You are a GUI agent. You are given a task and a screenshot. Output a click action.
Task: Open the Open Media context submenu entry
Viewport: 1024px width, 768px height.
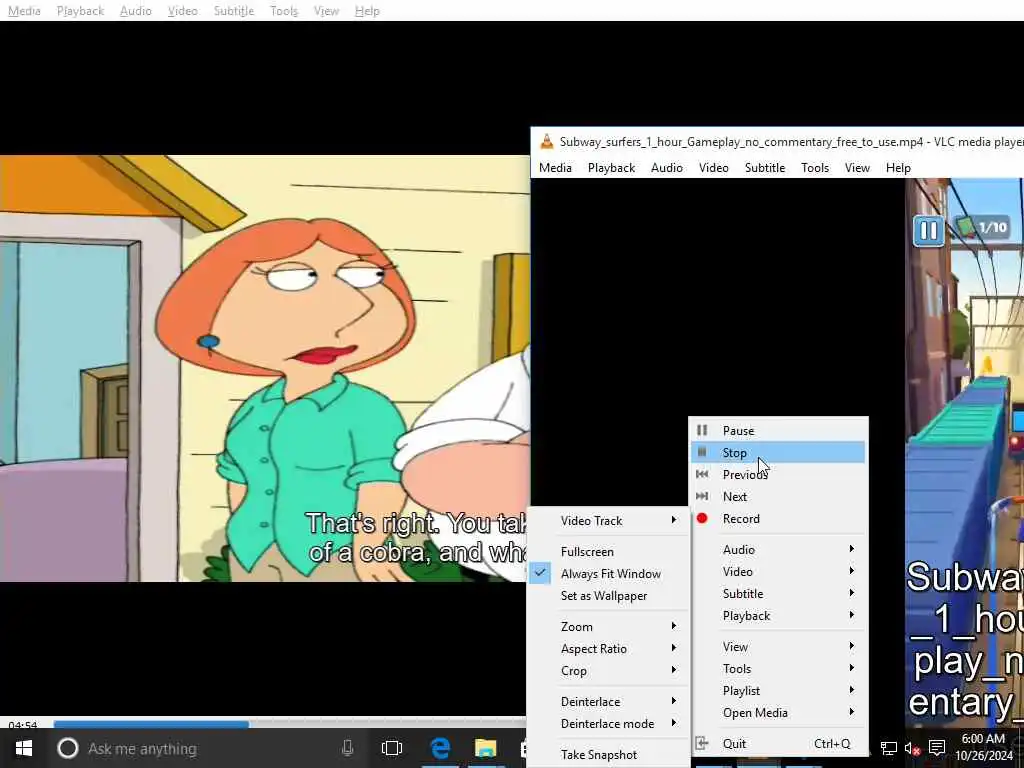point(778,712)
